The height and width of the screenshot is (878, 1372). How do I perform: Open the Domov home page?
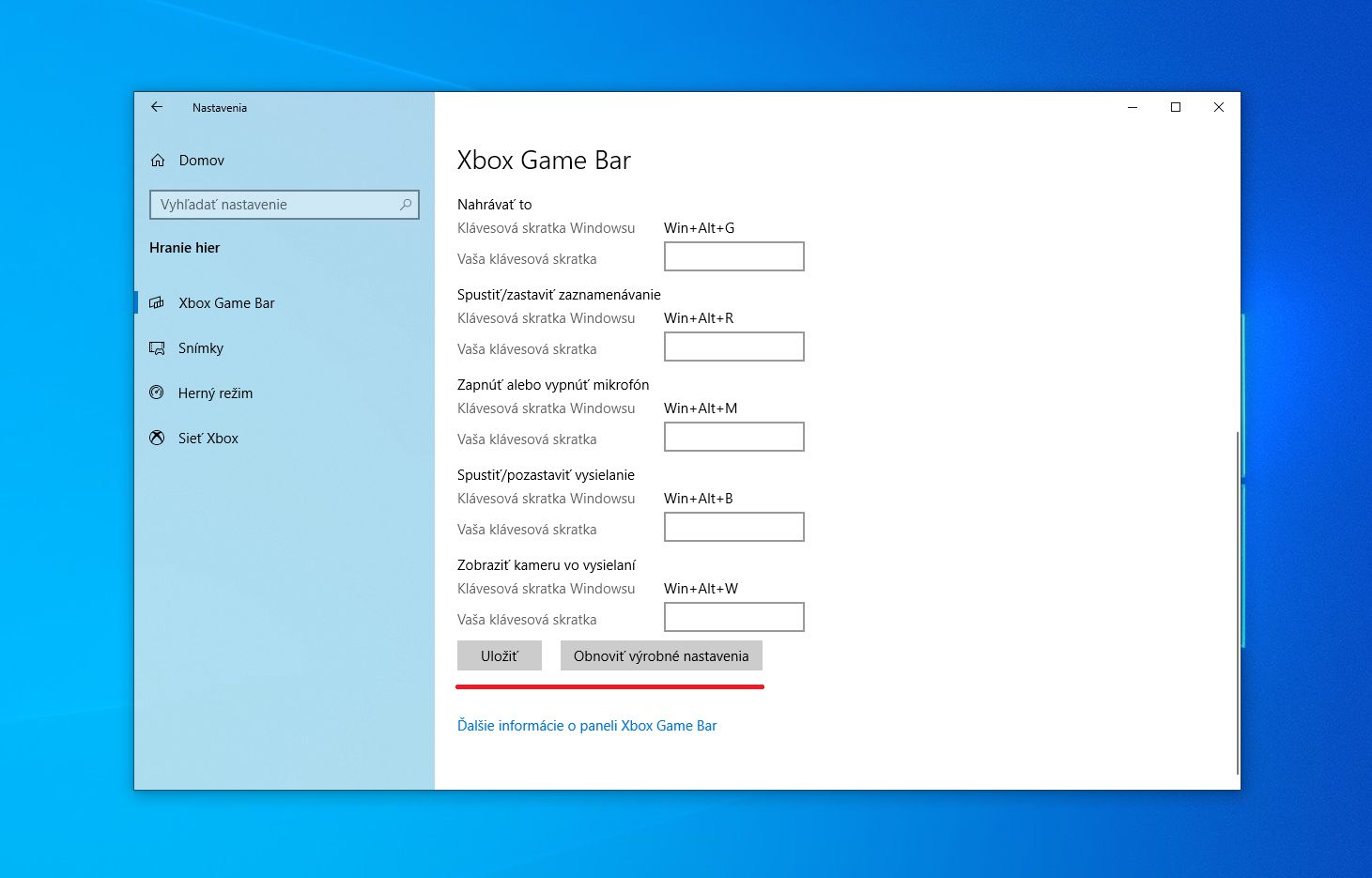284,161
